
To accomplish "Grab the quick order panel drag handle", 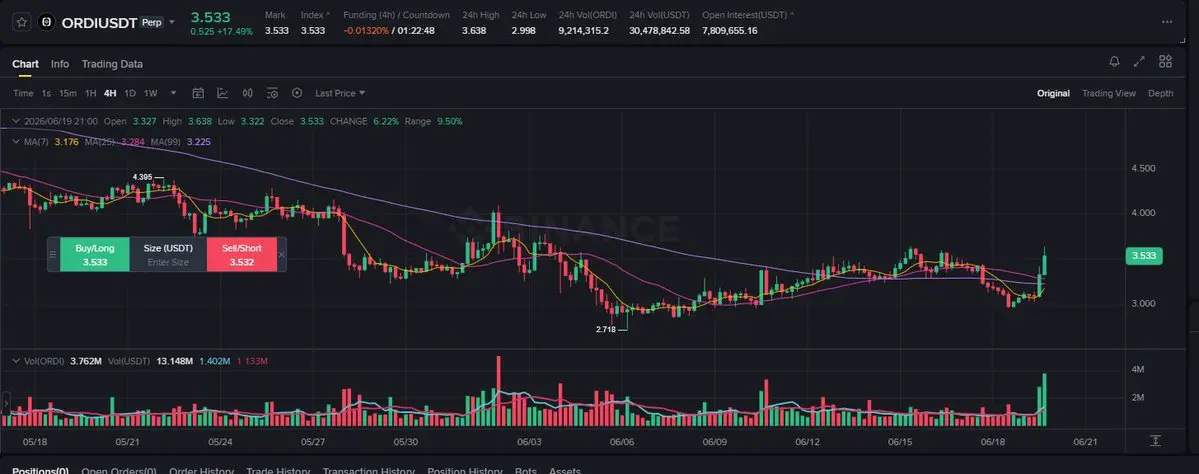I will [54, 255].
